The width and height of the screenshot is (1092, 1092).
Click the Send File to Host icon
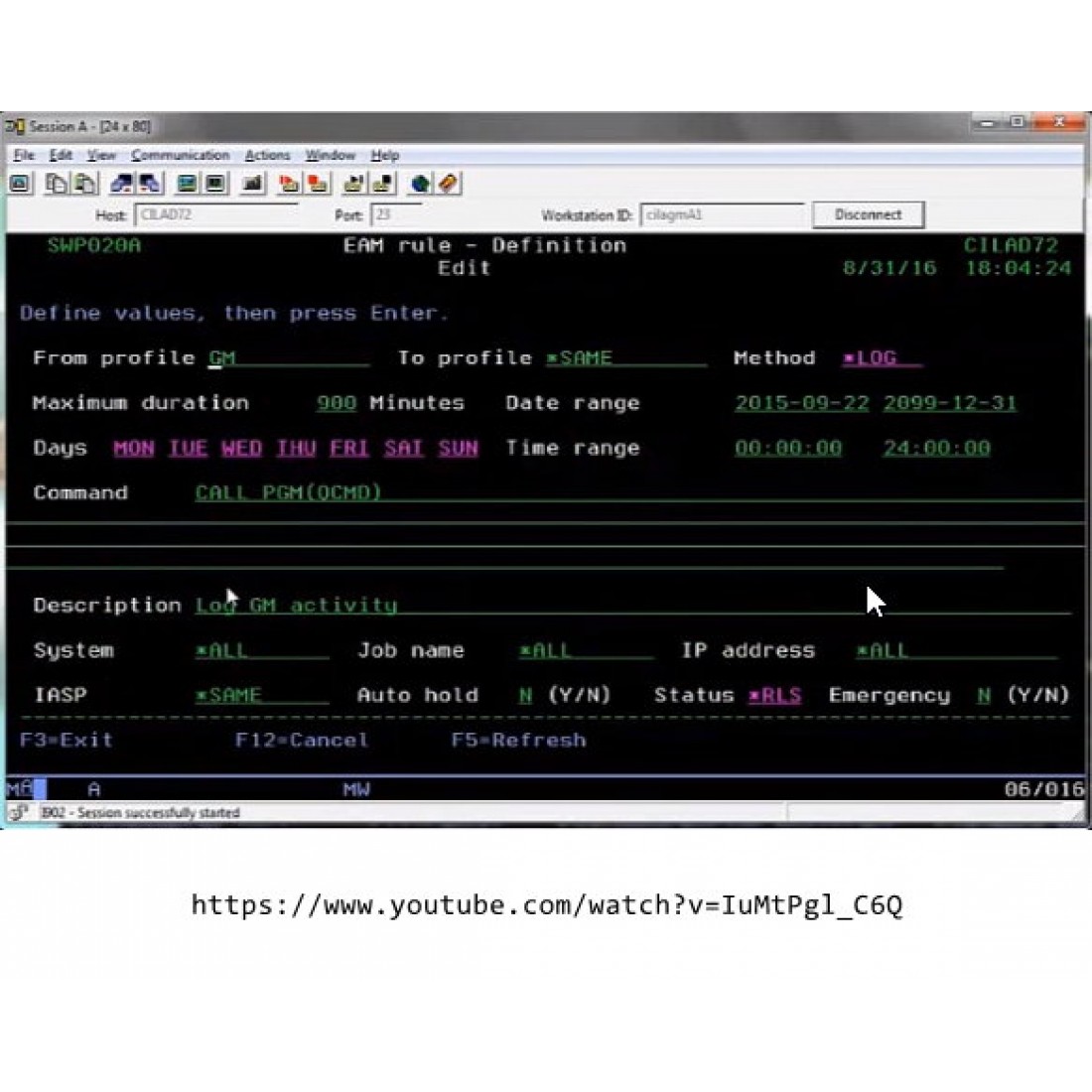[x=121, y=184]
